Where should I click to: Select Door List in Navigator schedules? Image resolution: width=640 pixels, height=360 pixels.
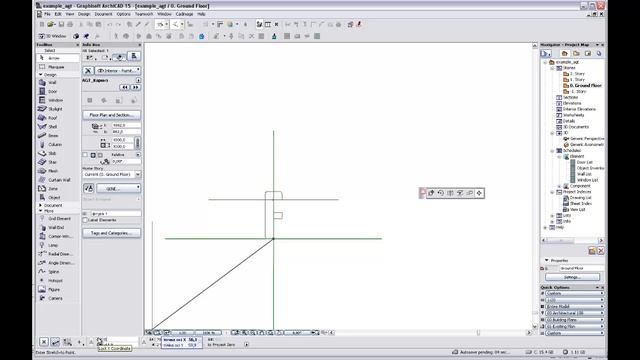[x=584, y=162]
